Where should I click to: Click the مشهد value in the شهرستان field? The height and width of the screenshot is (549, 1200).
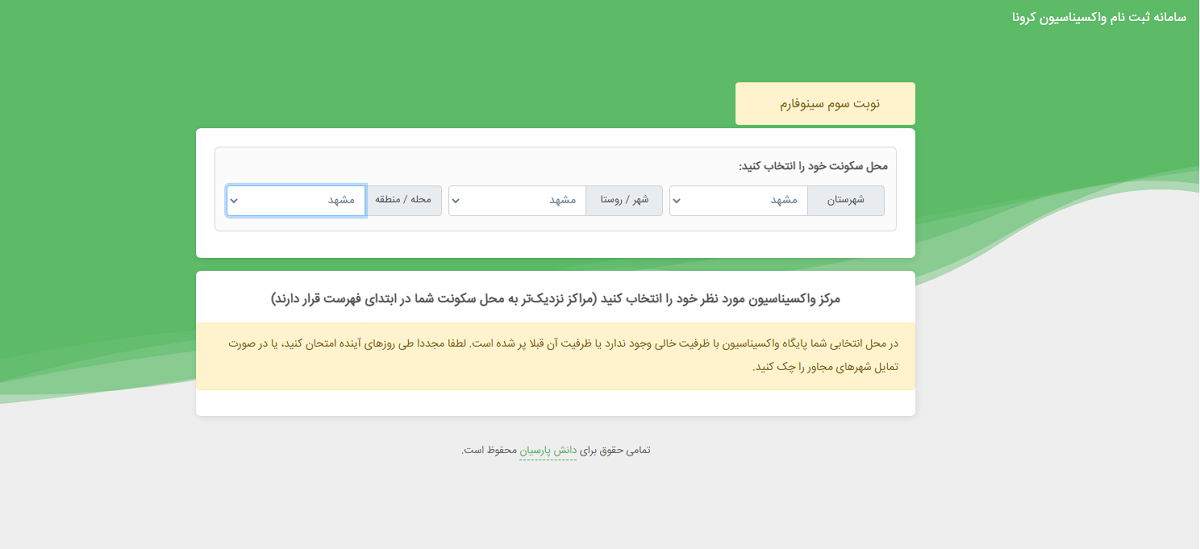[x=785, y=200]
